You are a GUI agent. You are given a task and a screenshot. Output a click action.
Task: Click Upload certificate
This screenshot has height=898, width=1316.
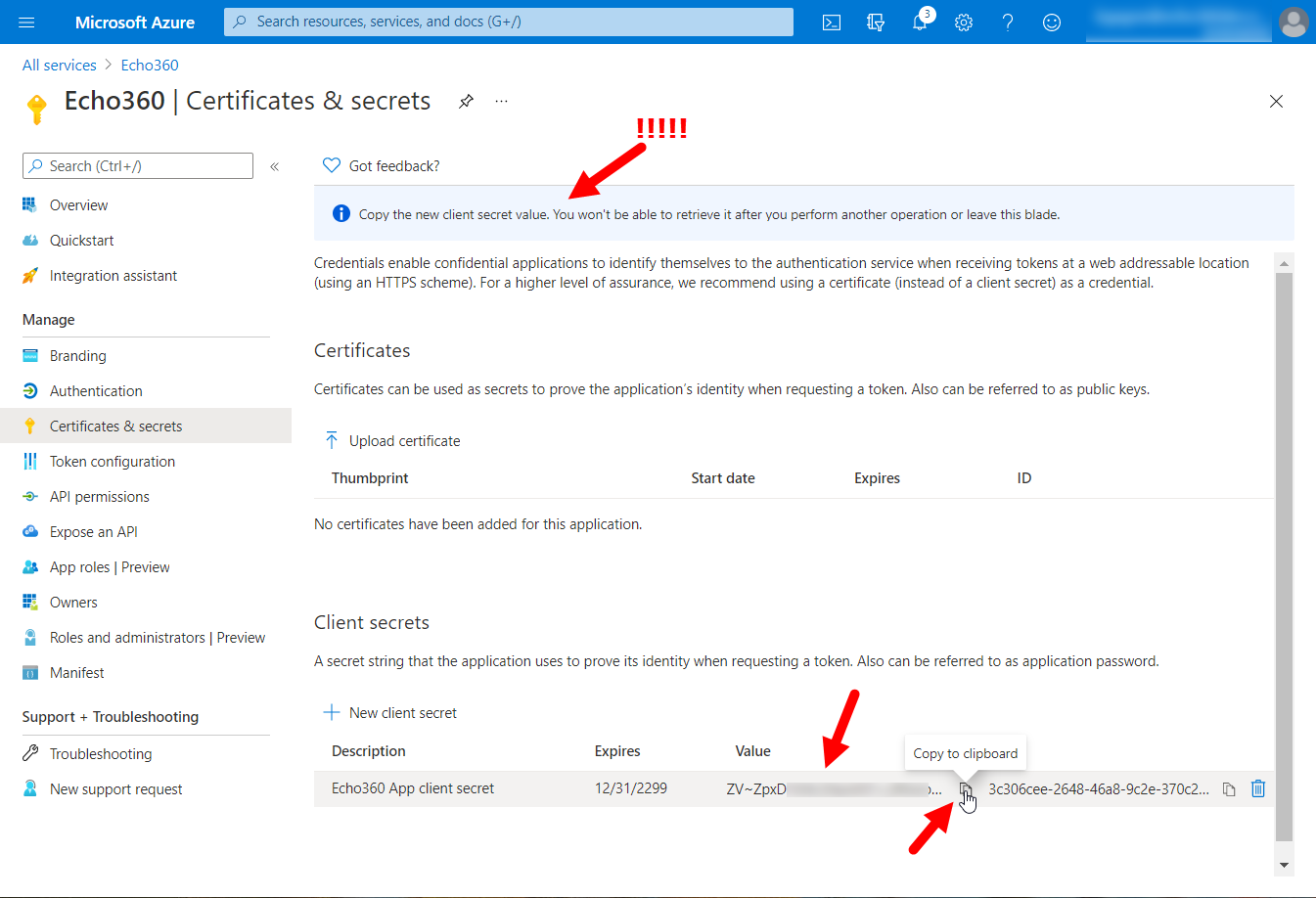[x=391, y=441]
